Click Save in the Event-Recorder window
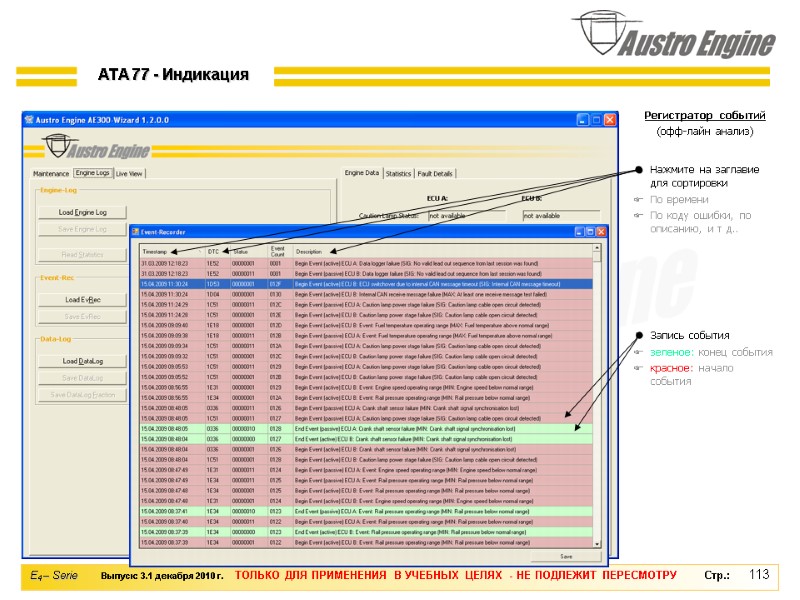 [x=566, y=556]
